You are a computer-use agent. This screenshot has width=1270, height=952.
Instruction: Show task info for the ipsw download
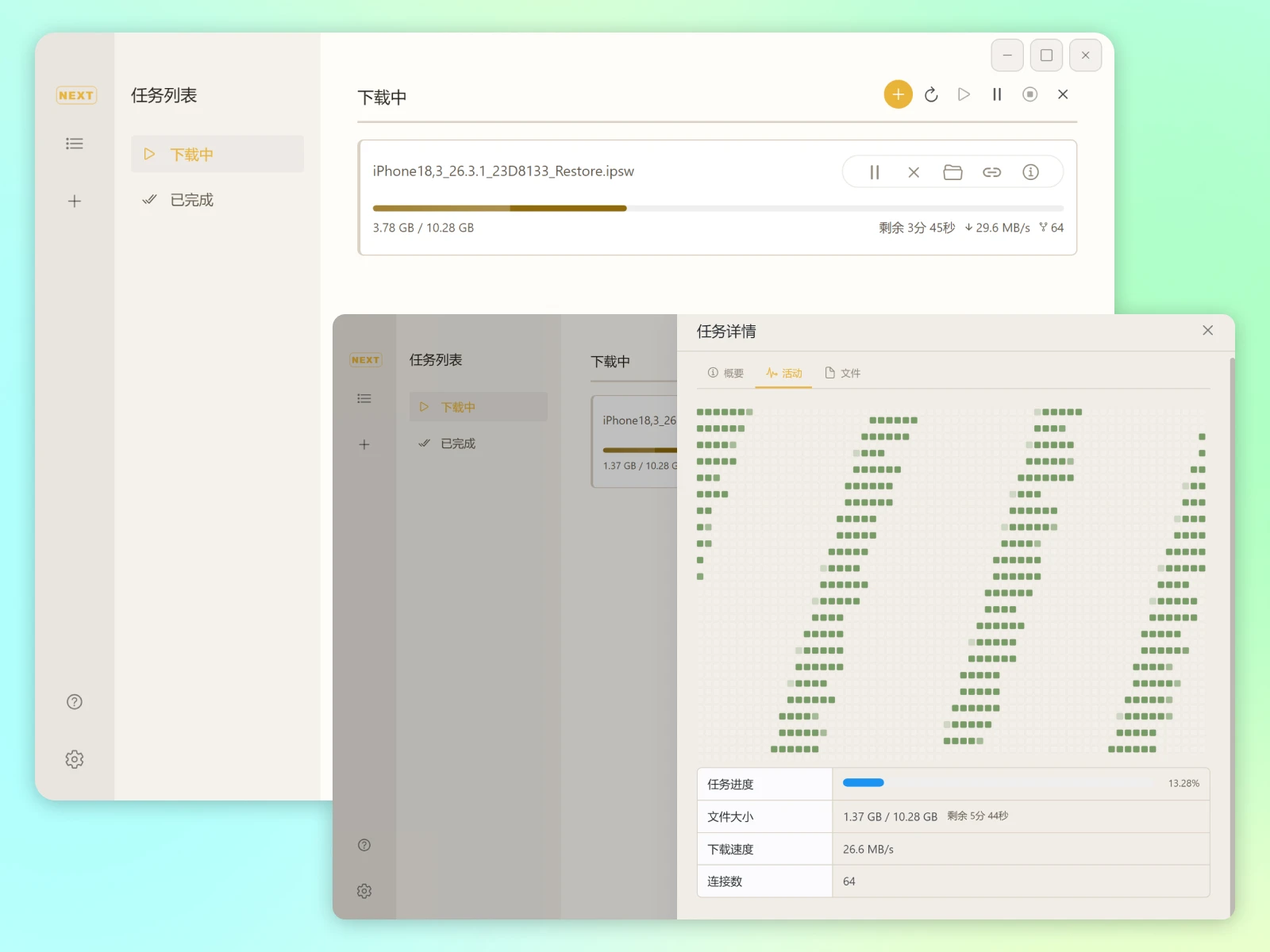point(1030,172)
